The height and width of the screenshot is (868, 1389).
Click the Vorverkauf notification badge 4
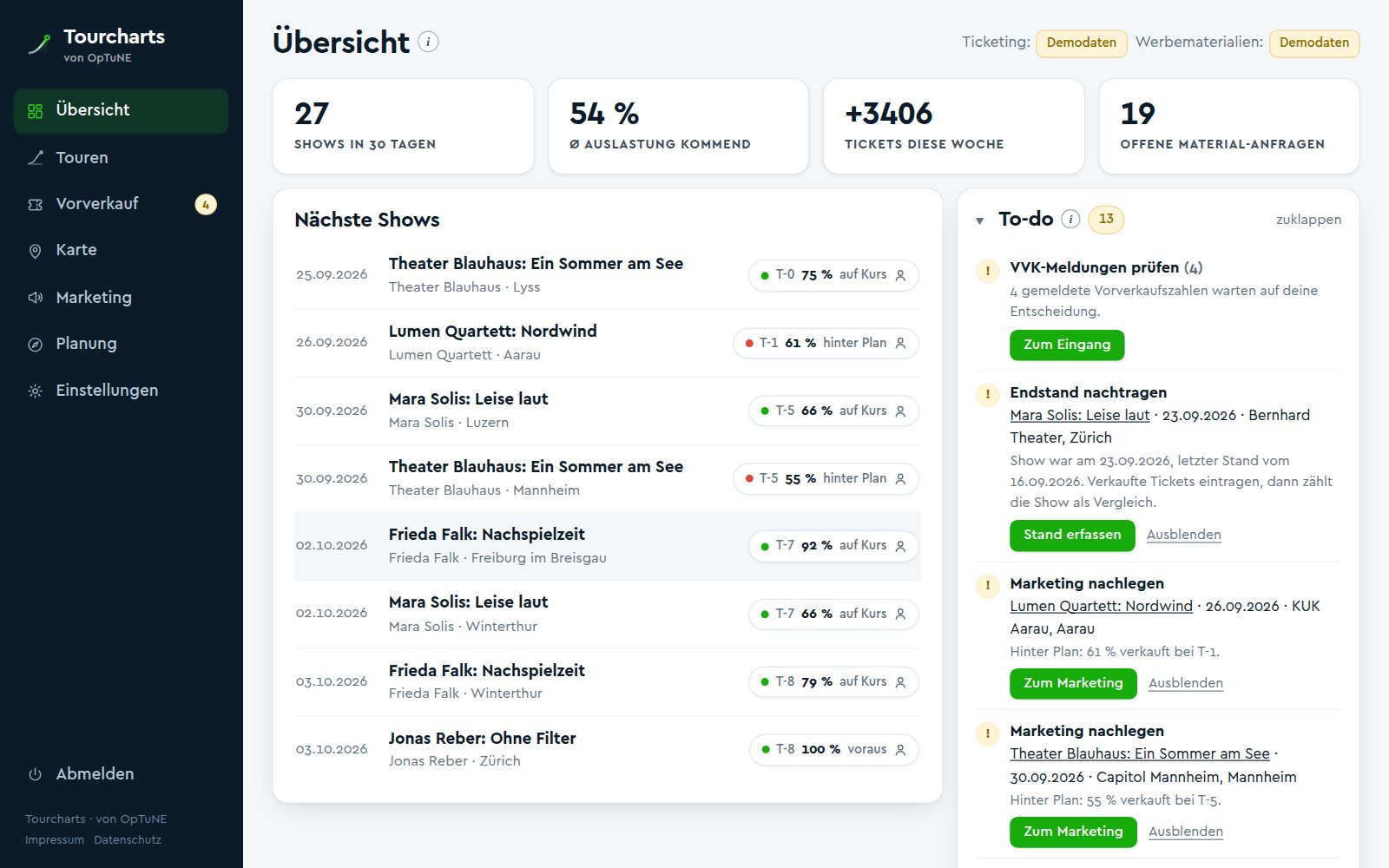tap(206, 205)
